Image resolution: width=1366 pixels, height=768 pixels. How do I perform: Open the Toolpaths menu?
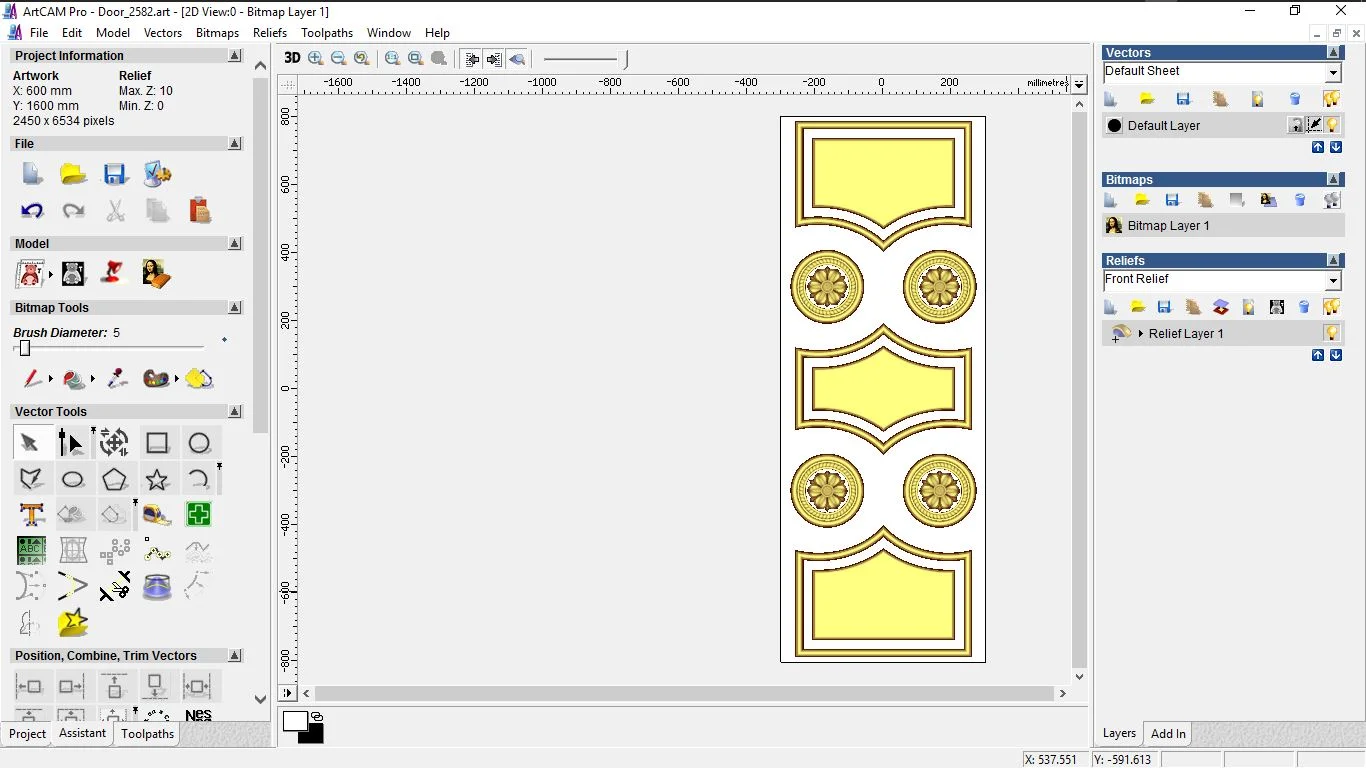[327, 33]
